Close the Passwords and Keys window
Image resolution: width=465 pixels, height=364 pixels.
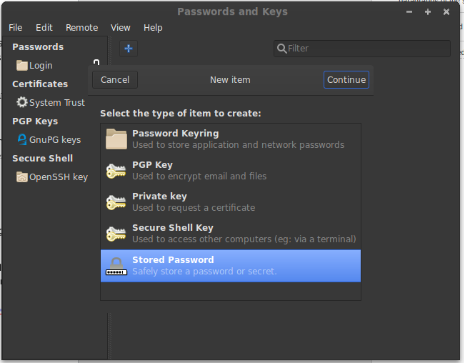pyautogui.click(x=446, y=12)
